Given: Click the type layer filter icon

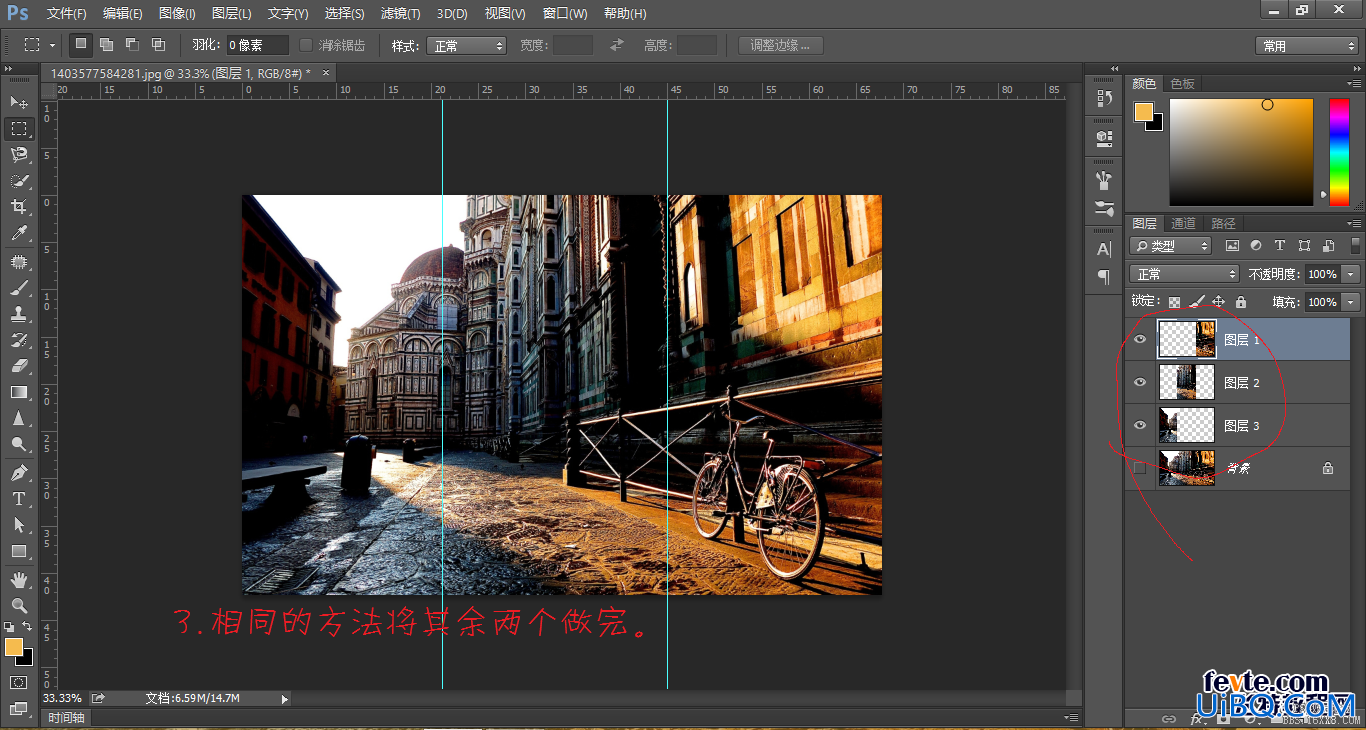Looking at the screenshot, I should 1280,246.
